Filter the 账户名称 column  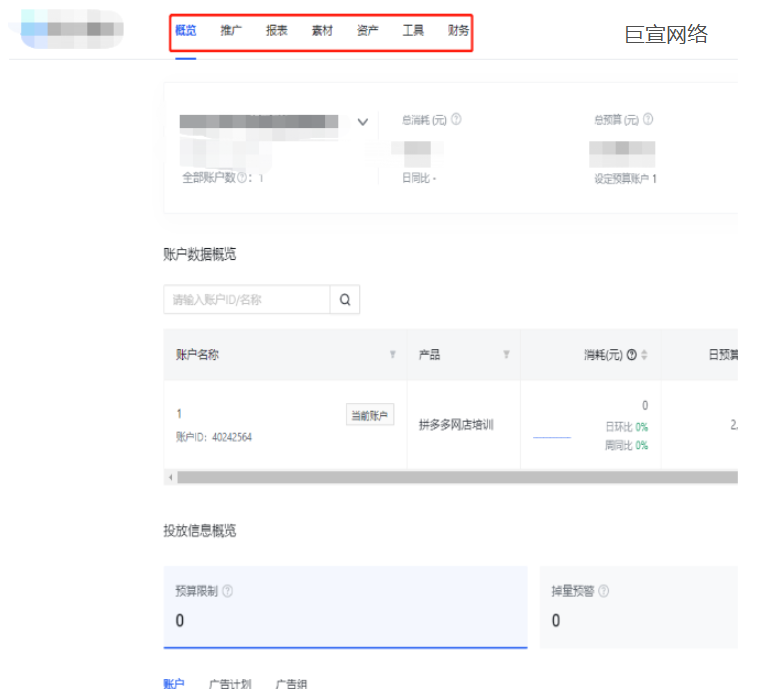393,354
